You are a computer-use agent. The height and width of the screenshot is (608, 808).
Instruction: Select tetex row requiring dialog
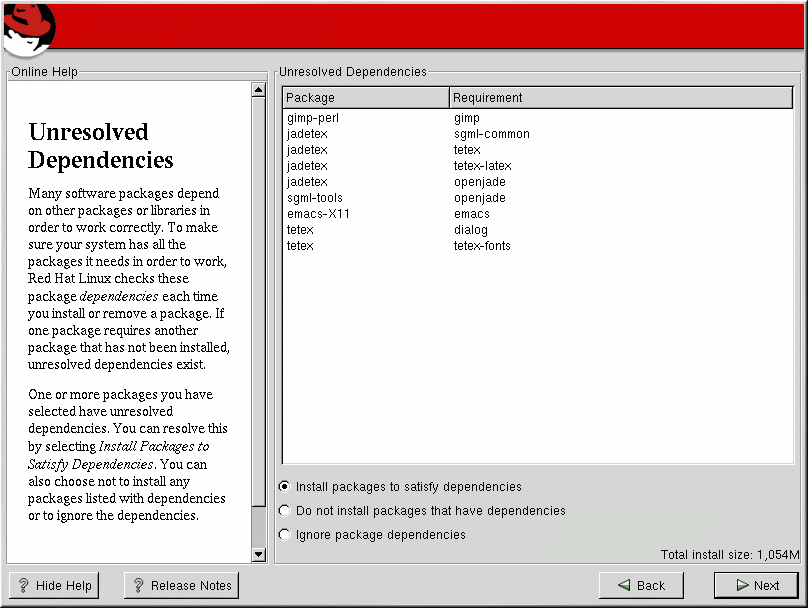click(x=538, y=230)
